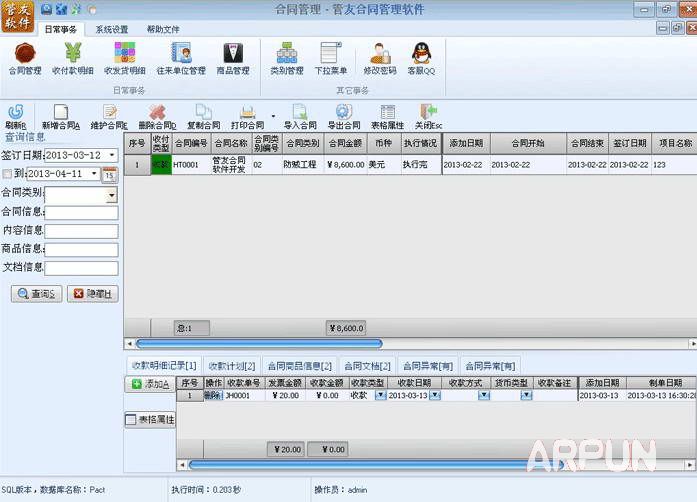Open 往来单位管理 module
The height and width of the screenshot is (502, 697).
pos(180,58)
